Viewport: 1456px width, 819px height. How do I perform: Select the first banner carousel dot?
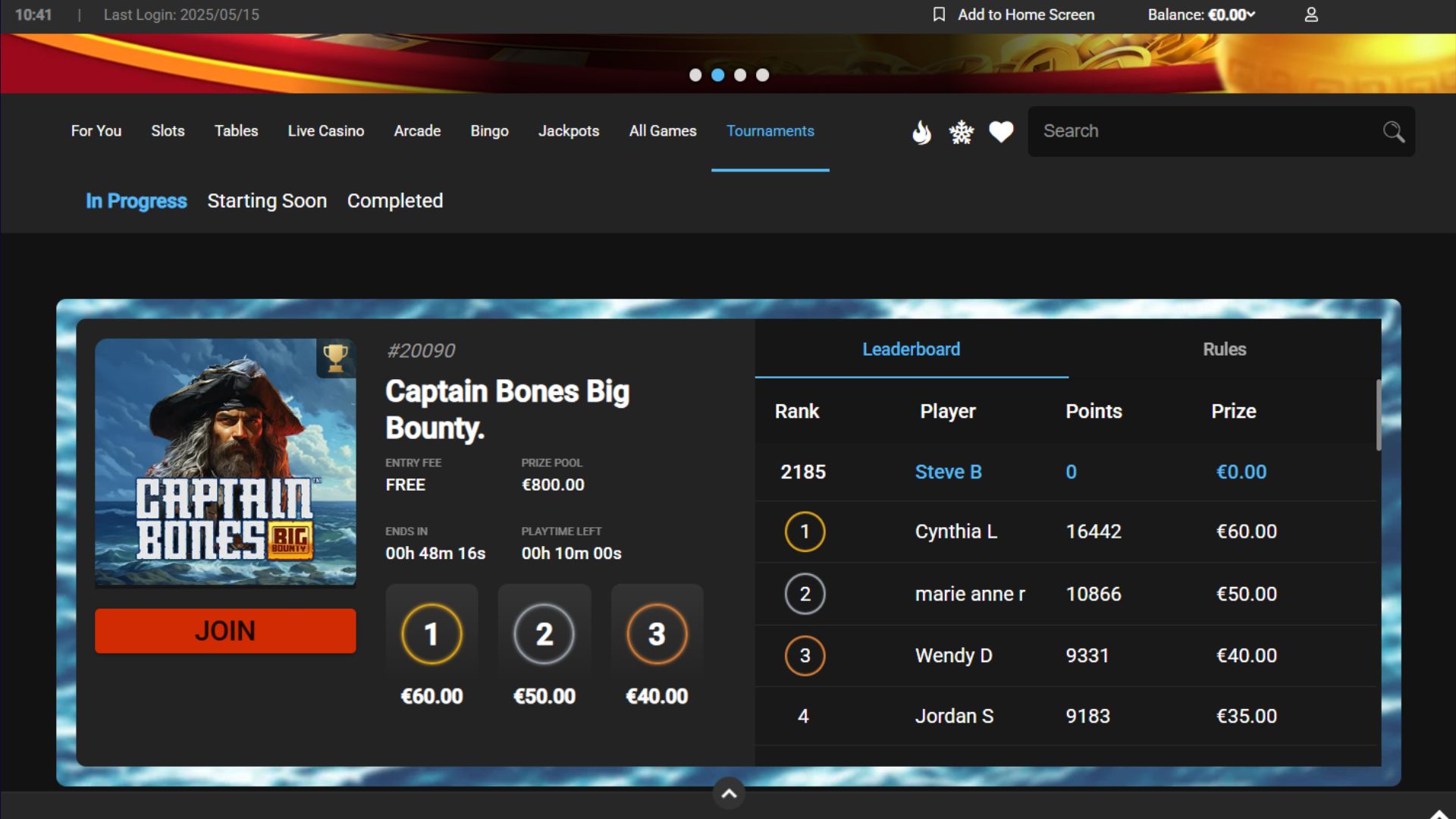coord(695,75)
